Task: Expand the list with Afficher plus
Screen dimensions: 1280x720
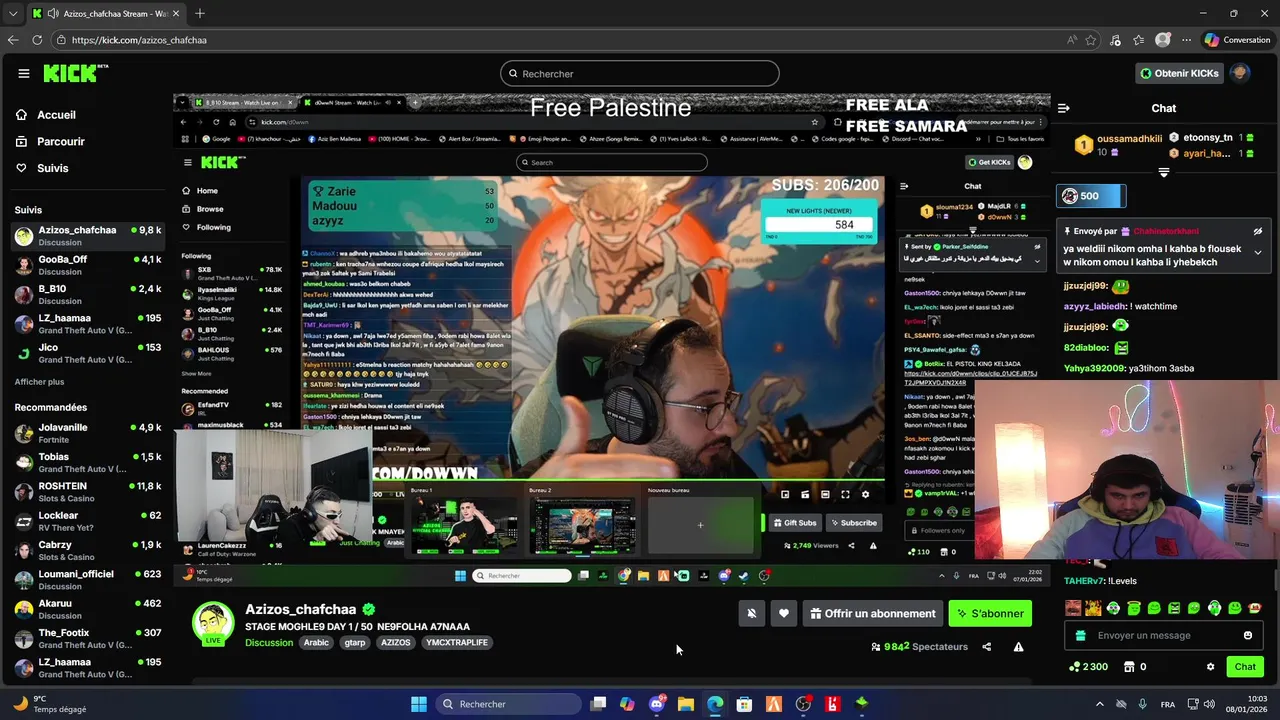Action: point(39,382)
